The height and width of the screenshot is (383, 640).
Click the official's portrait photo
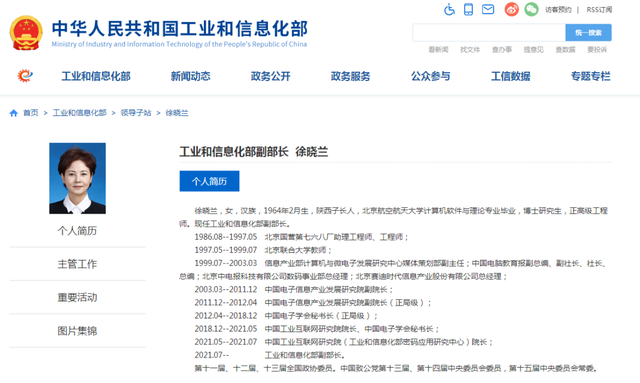click(x=78, y=178)
